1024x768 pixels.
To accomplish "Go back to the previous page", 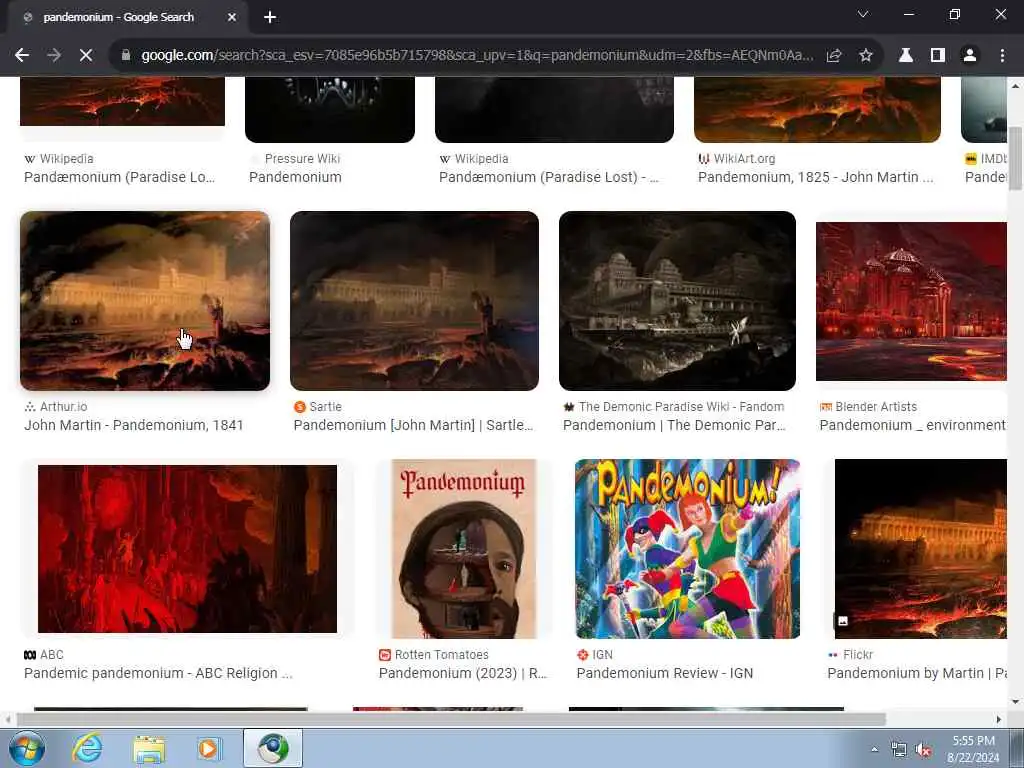I will click(22, 56).
